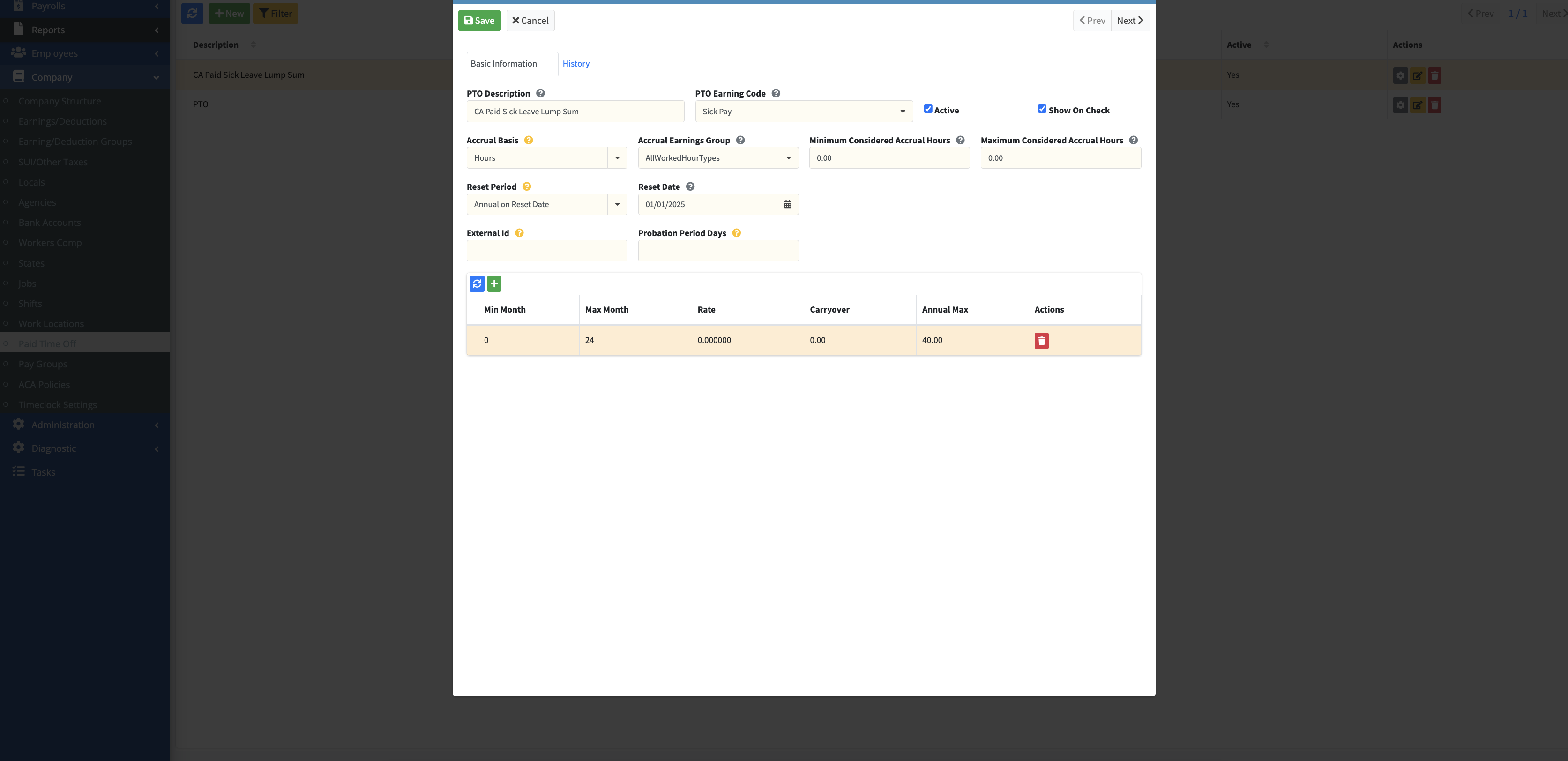Open the PTO Earning Code dropdown
The width and height of the screenshot is (1568, 761).
pos(902,112)
